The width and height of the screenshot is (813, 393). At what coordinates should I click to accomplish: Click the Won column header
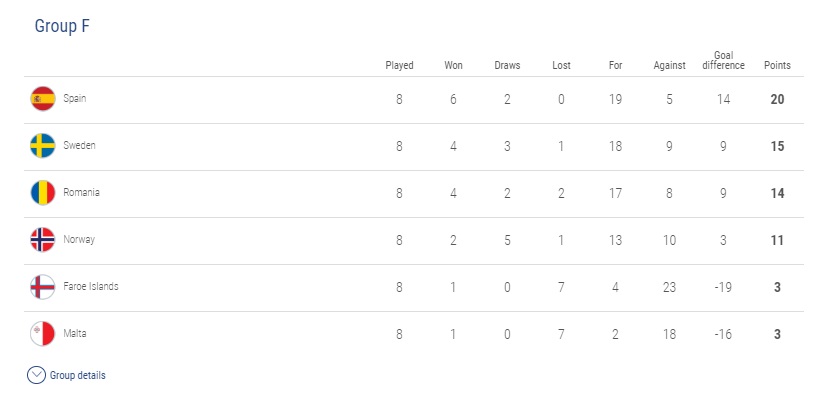click(x=453, y=65)
